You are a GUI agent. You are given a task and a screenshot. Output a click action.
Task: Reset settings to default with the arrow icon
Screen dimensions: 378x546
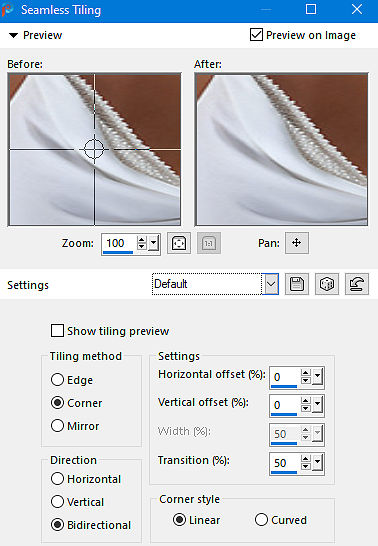(357, 284)
